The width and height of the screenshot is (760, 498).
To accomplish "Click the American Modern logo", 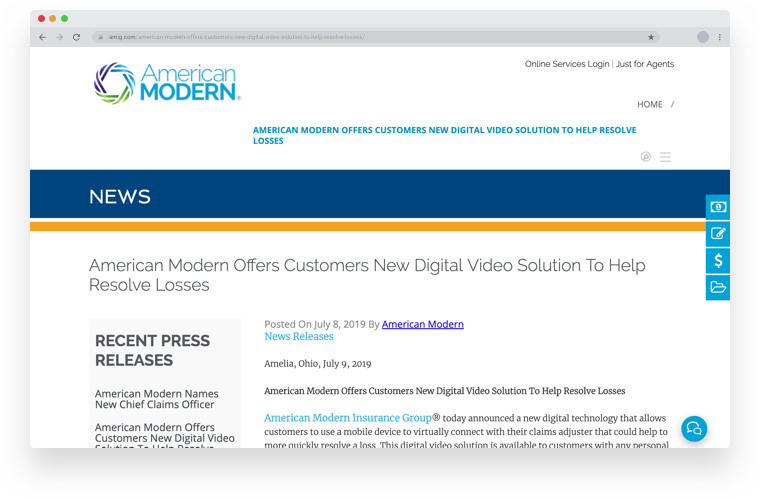I will pos(167,83).
